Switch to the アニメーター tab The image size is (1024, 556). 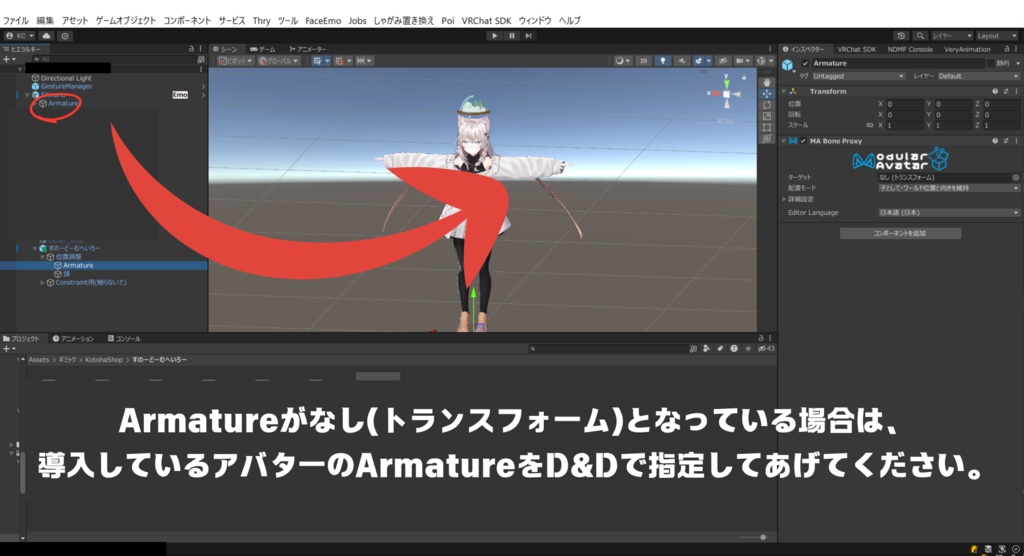point(308,49)
